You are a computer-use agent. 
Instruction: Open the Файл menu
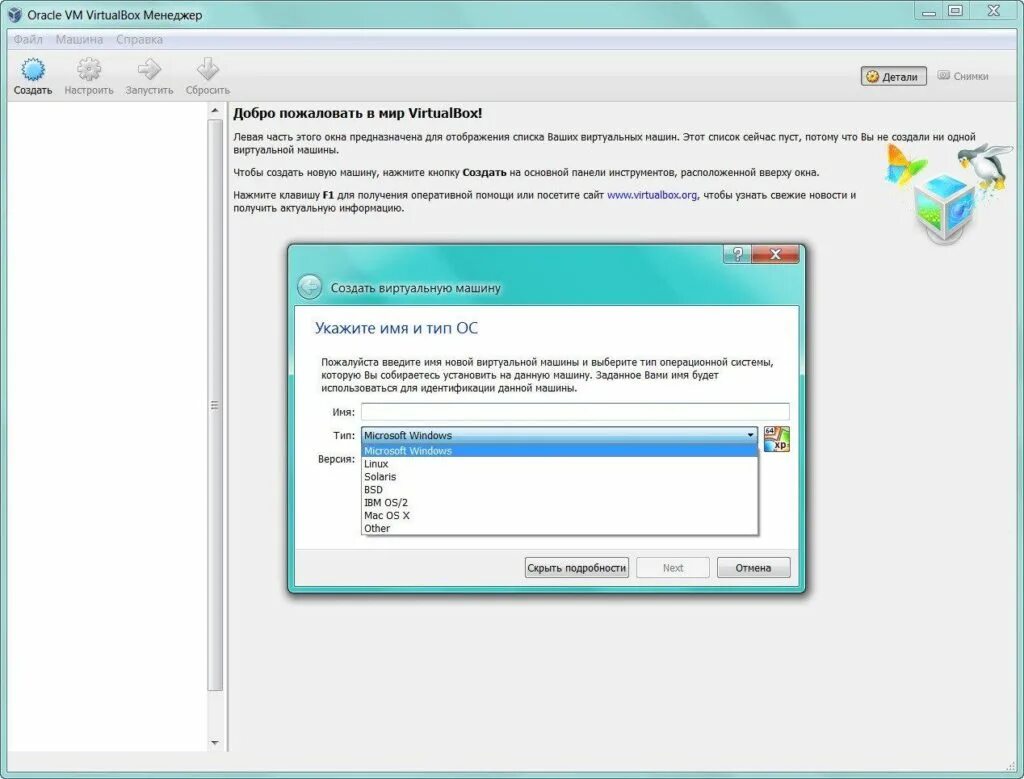(x=28, y=39)
